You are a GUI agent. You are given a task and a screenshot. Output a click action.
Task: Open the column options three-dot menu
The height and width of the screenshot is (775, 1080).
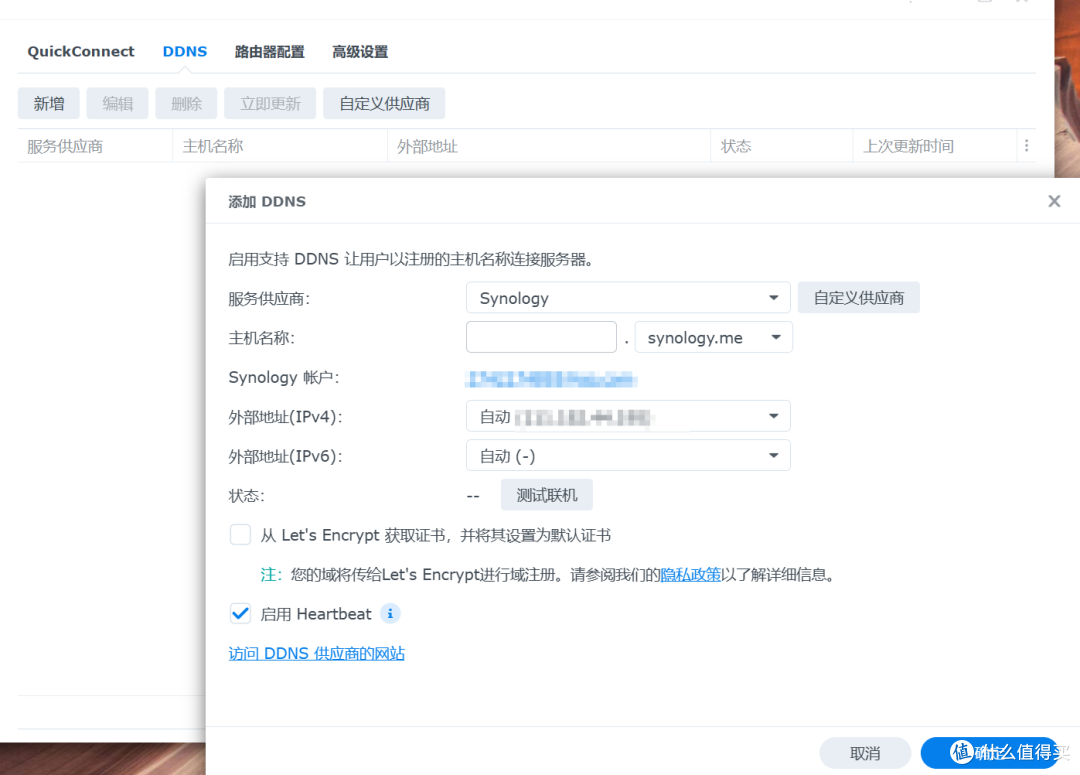point(1027,145)
